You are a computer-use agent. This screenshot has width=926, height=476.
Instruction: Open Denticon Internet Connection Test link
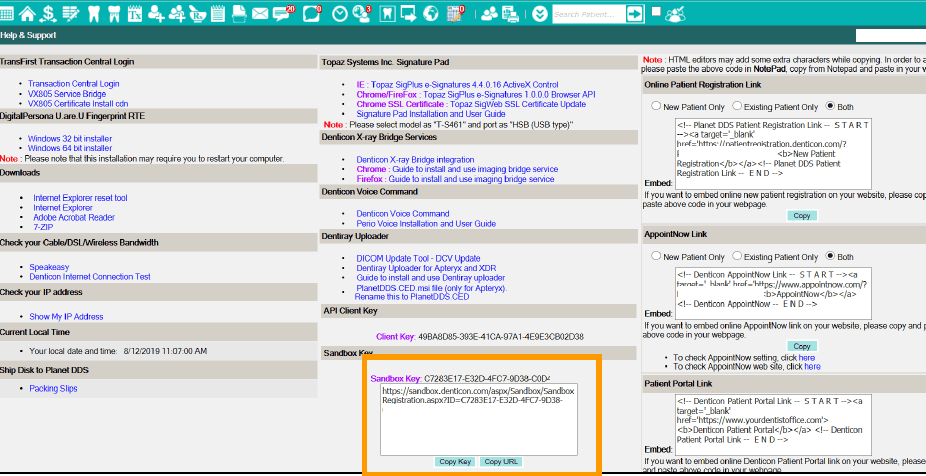click(x=90, y=276)
